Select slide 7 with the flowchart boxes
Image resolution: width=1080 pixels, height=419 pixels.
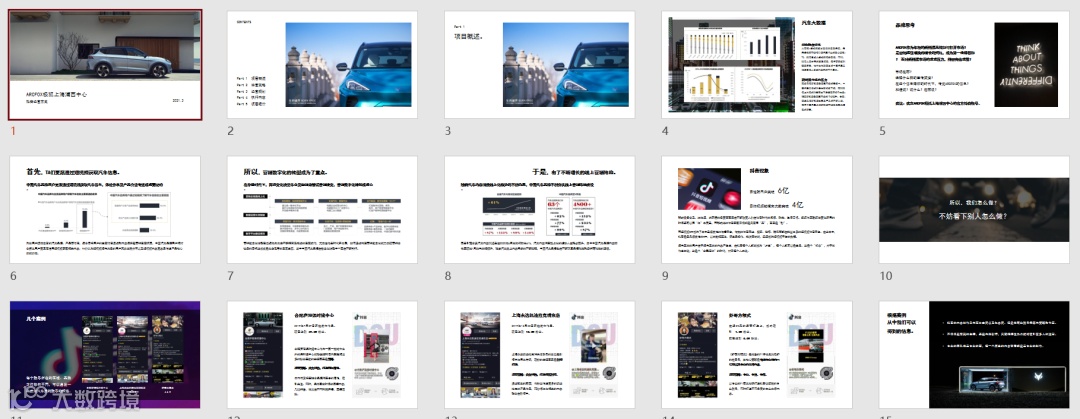(x=322, y=210)
